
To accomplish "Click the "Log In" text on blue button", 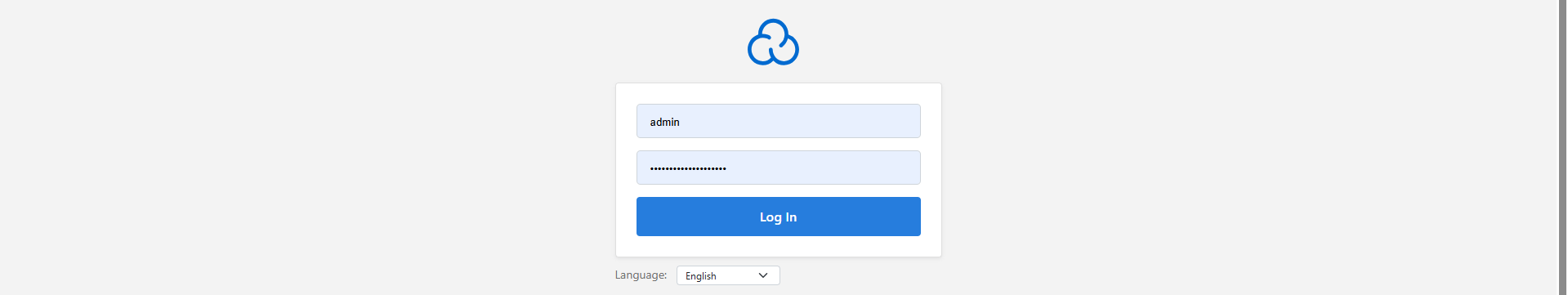I will (778, 217).
